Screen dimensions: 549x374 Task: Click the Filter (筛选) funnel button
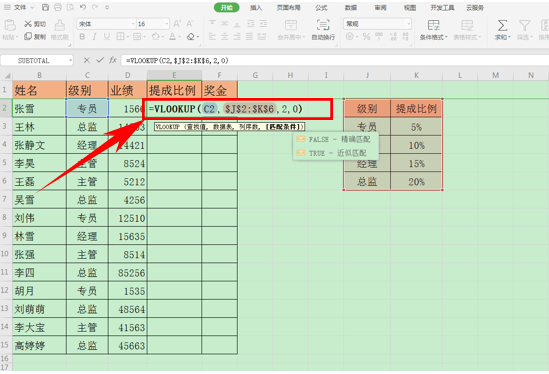pos(524,30)
